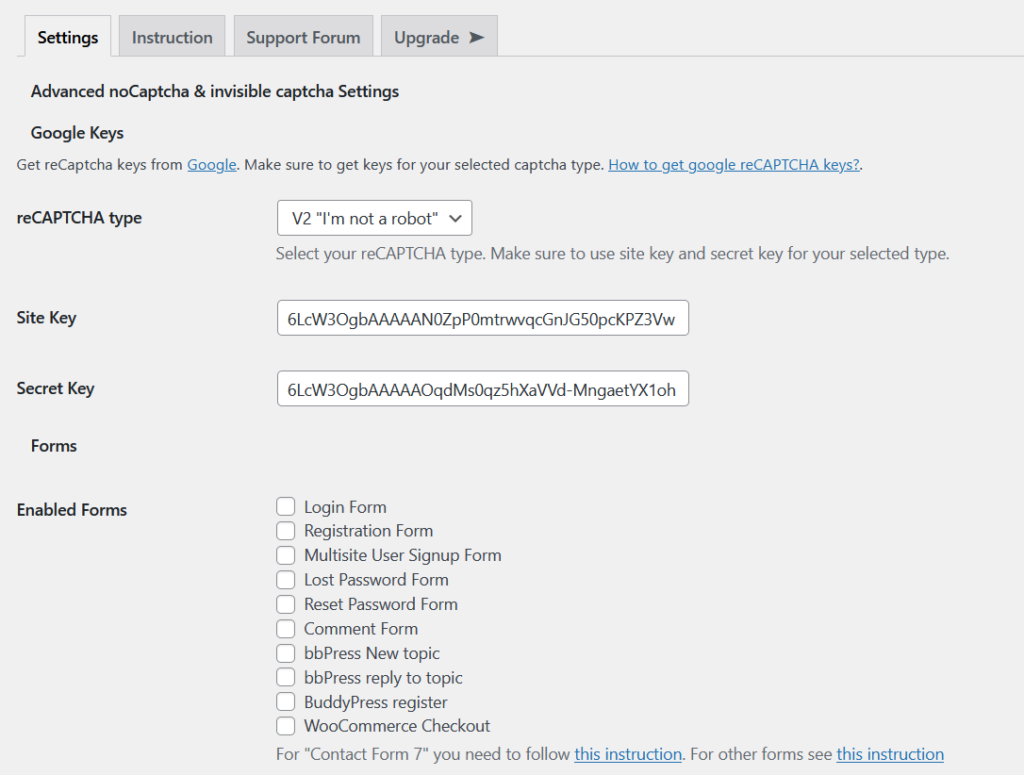Screen dimensions: 1024x775
Task: Open the Google link for reCaptcha keys
Action: tap(212, 165)
